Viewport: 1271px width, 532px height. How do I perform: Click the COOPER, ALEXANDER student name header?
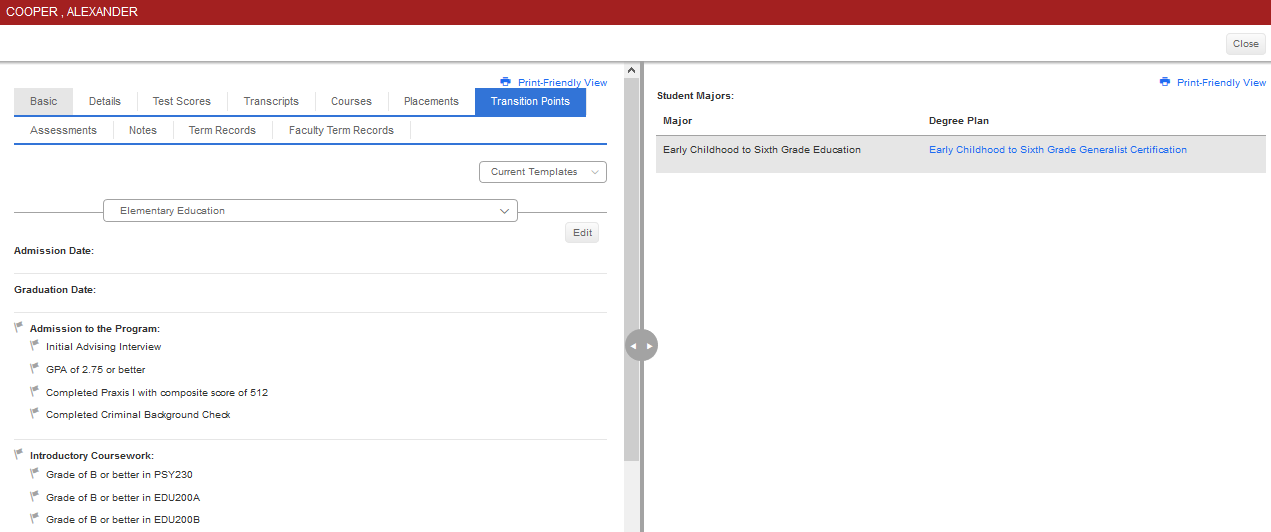pos(72,12)
